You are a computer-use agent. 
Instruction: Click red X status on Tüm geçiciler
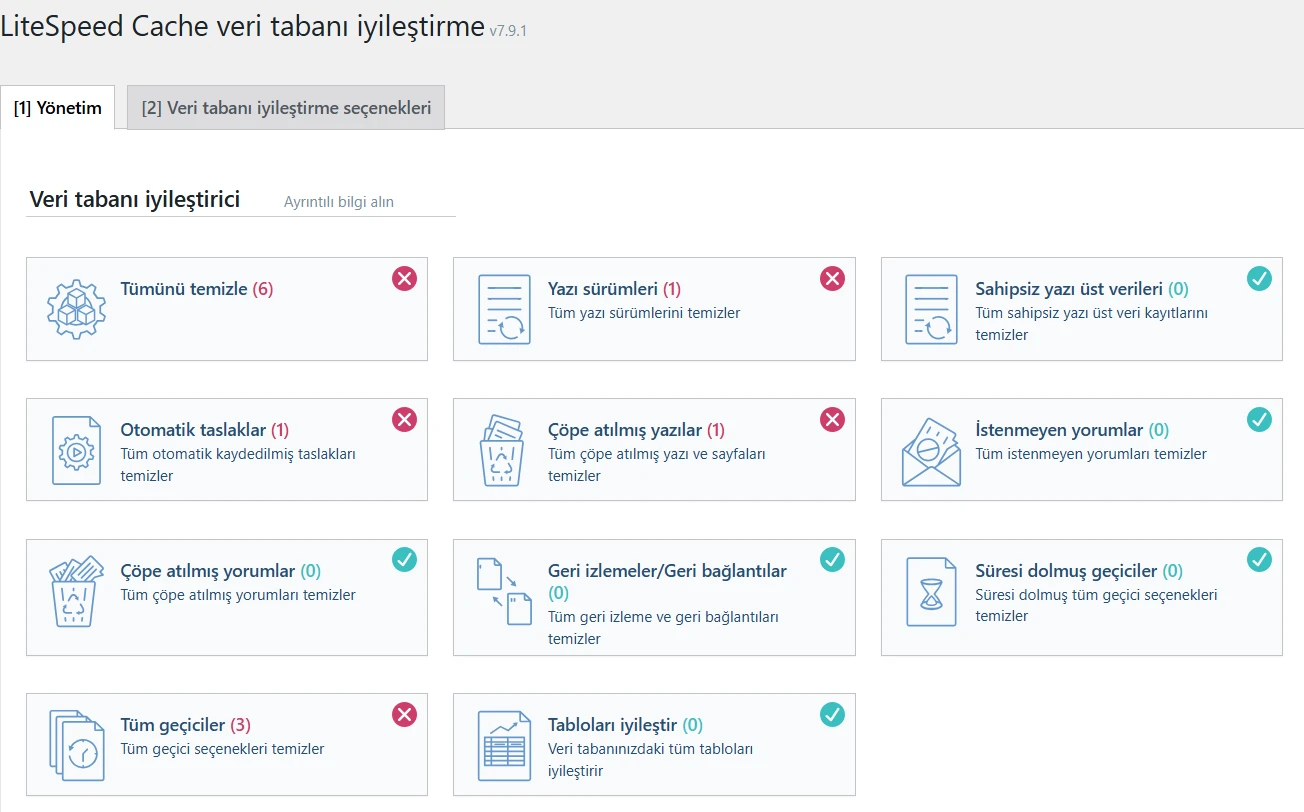(404, 713)
